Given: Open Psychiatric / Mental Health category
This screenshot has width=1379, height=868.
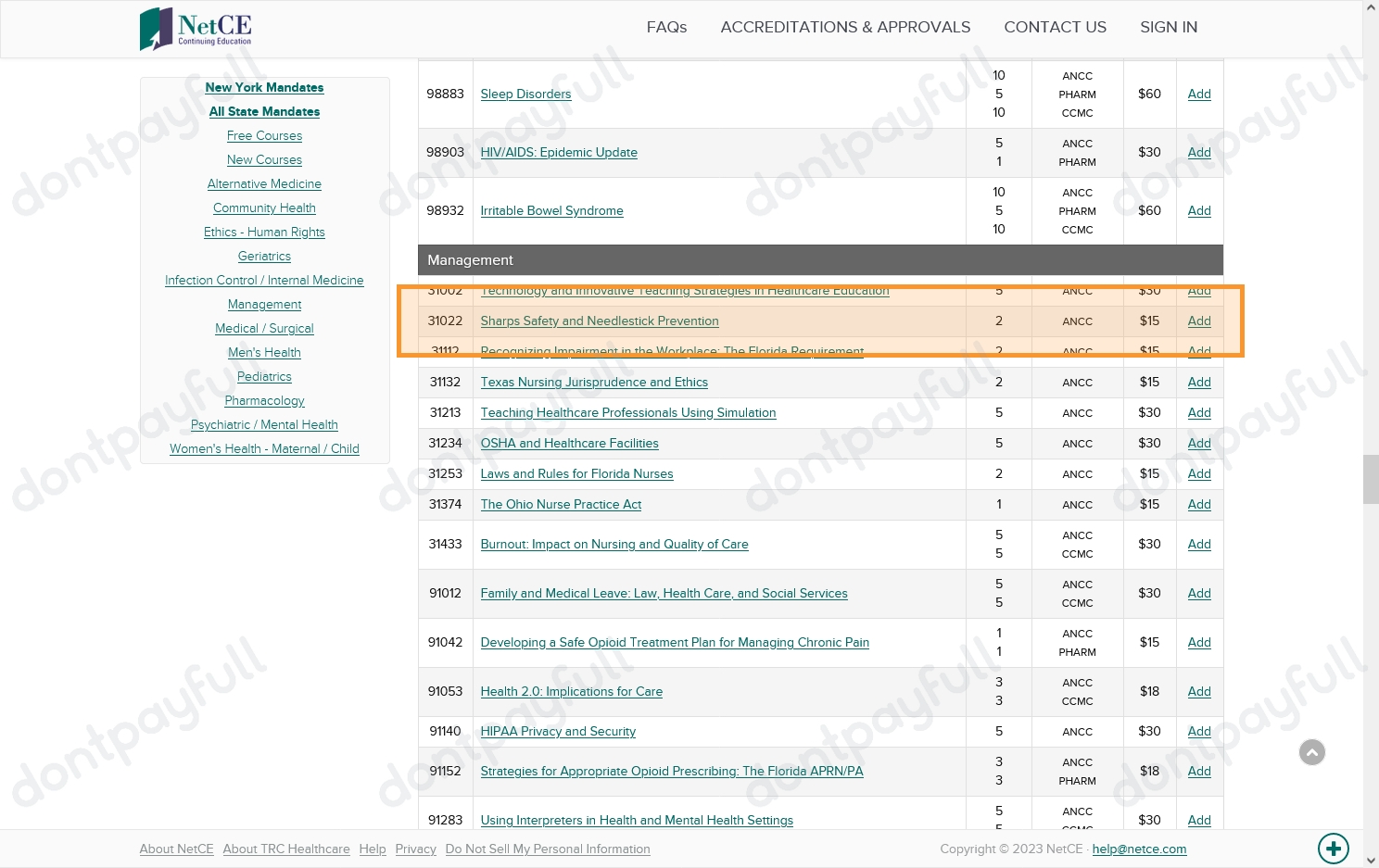Looking at the screenshot, I should 264,424.
